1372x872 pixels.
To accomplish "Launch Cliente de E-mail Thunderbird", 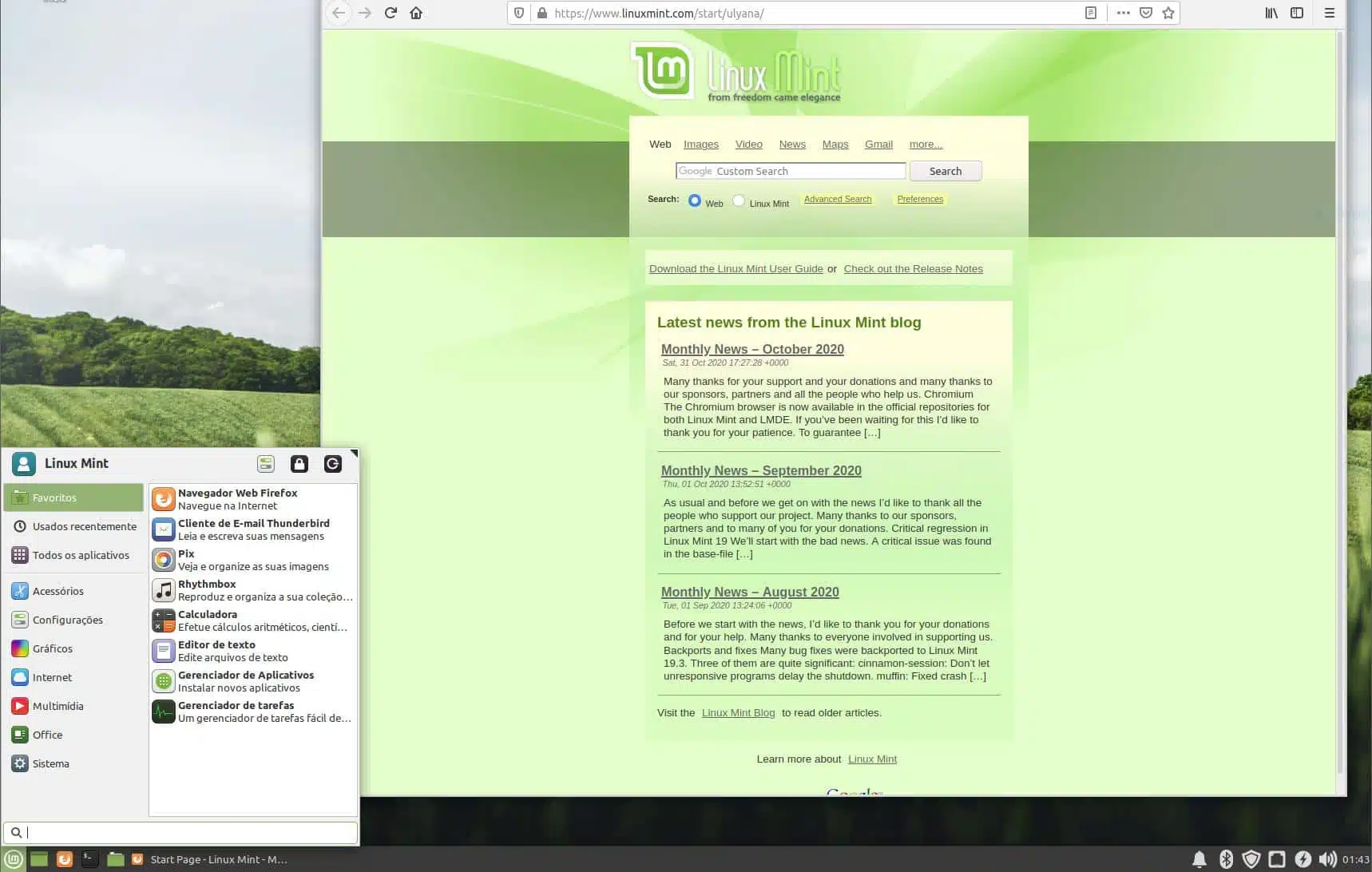I will coord(253,529).
